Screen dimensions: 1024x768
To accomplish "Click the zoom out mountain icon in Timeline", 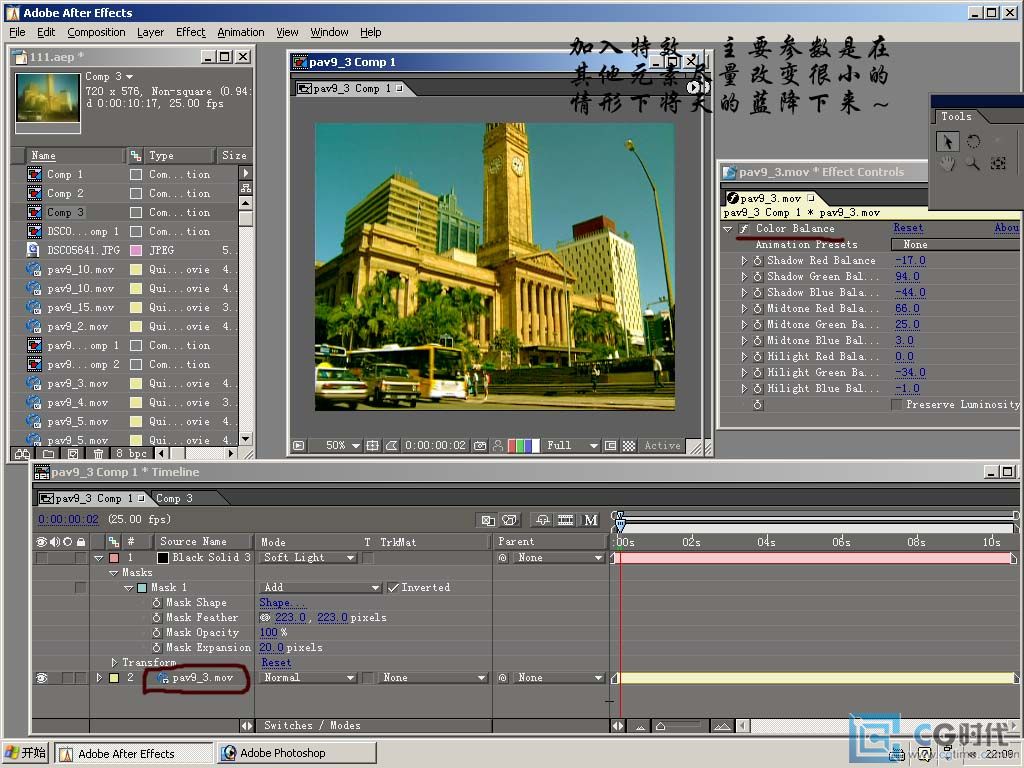I will click(641, 726).
